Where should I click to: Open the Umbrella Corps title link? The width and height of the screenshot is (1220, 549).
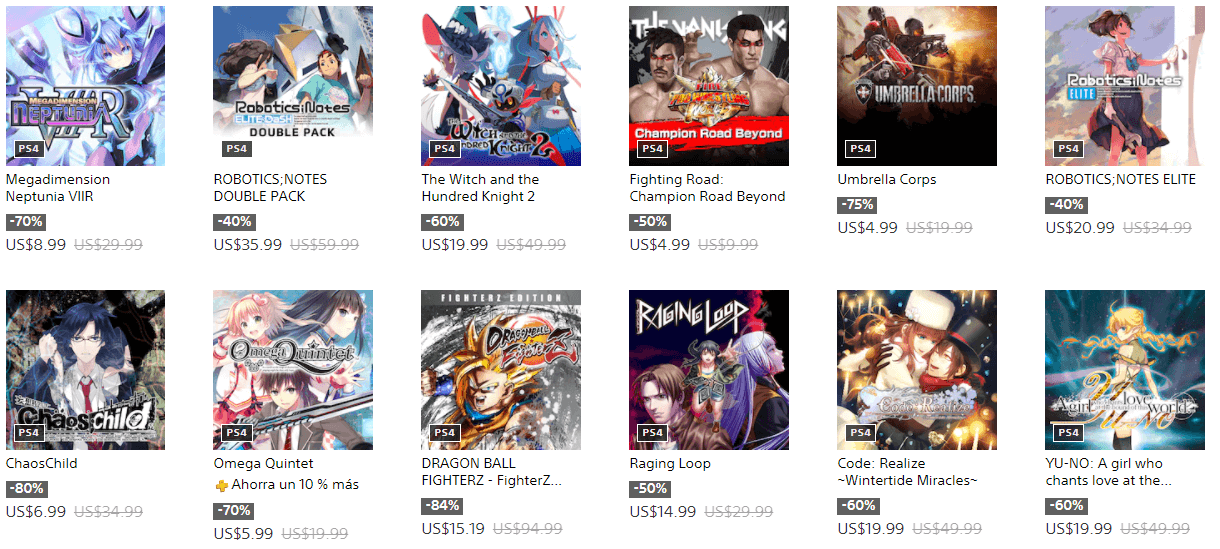[887, 180]
